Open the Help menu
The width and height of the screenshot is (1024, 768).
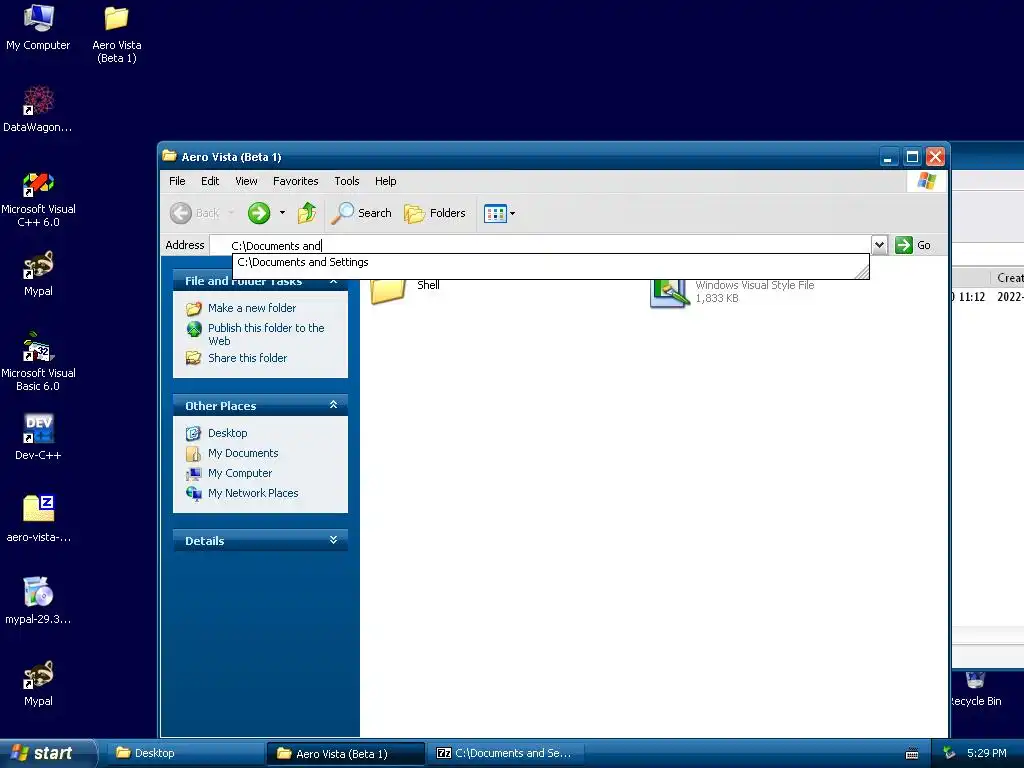(385, 181)
